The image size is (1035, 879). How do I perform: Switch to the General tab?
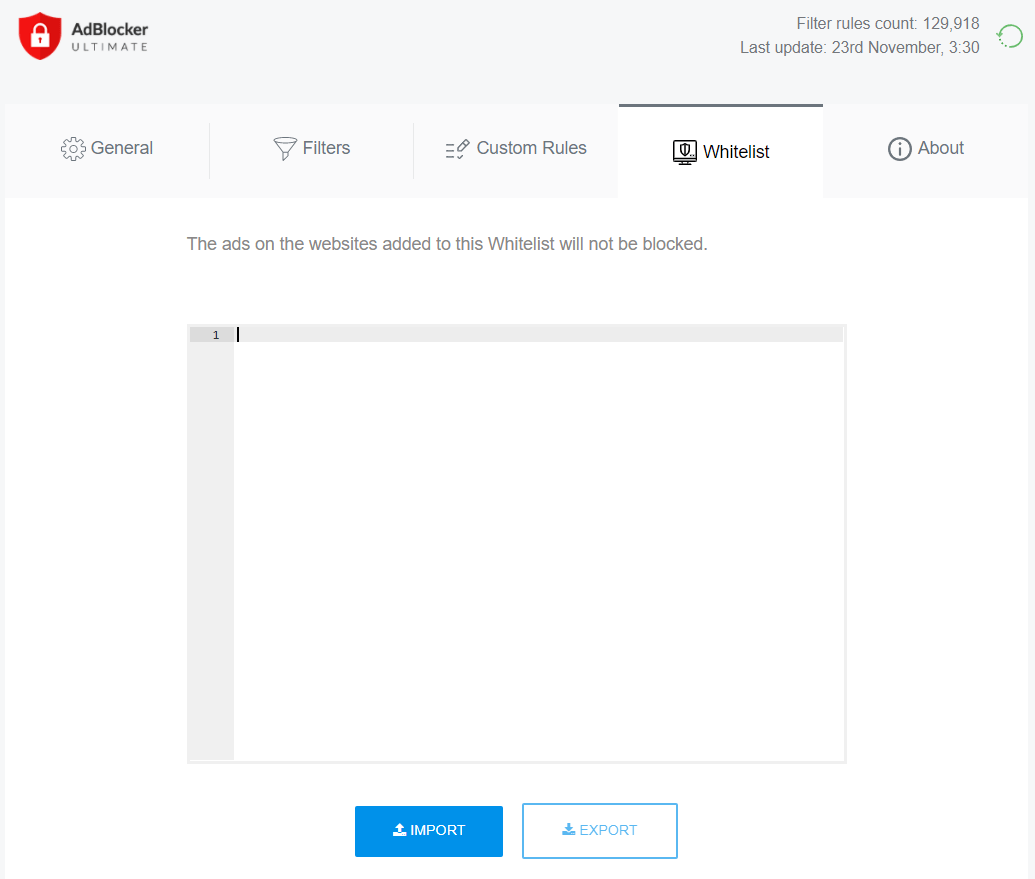(x=106, y=148)
